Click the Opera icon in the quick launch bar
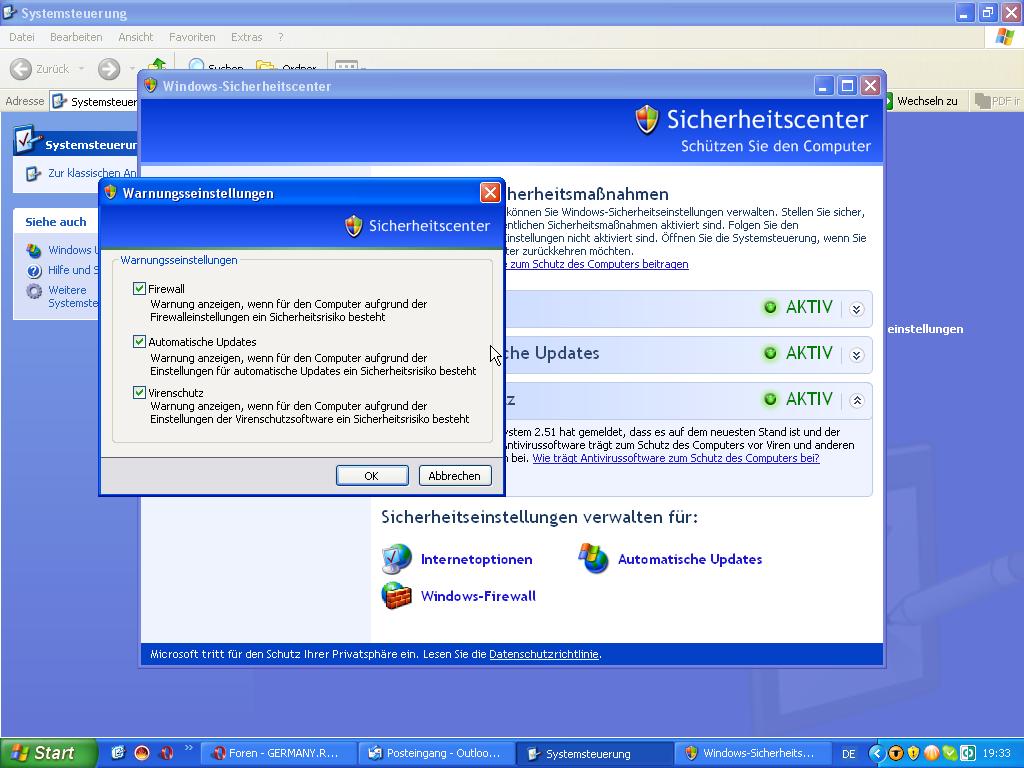Screen dimensions: 1024x768 pyautogui.click(x=166, y=753)
